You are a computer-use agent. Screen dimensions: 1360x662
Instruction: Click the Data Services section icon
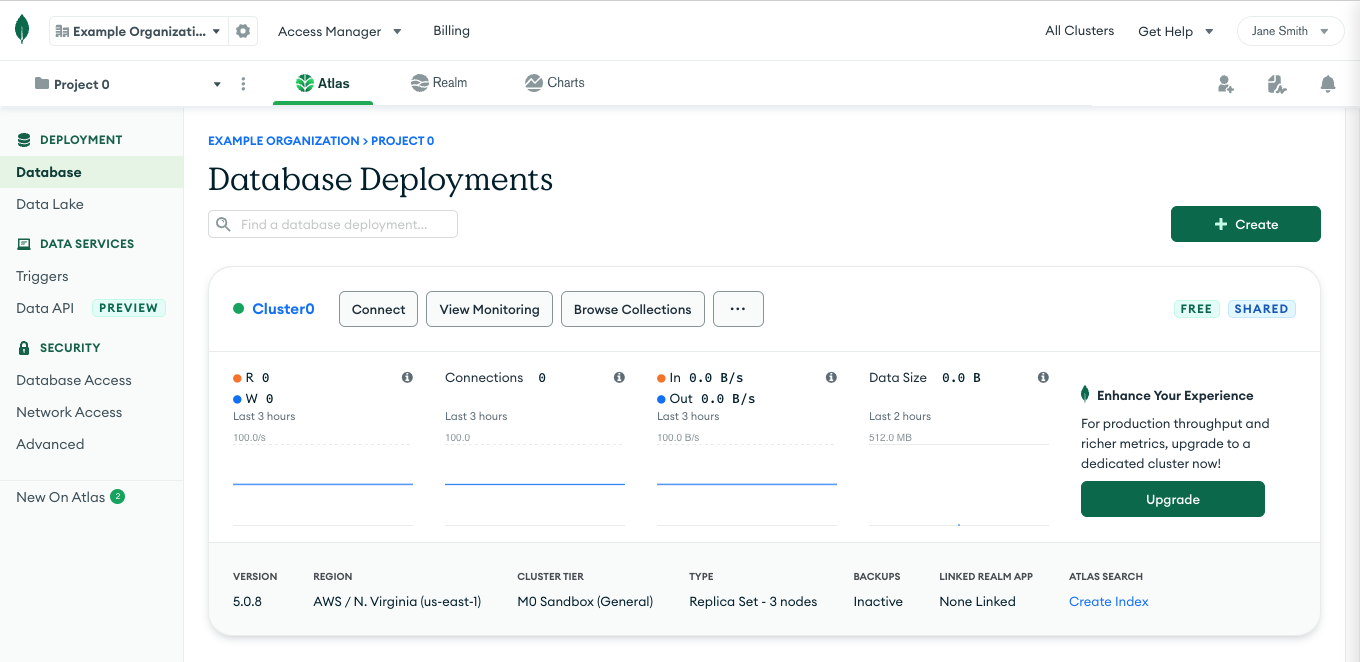tap(24, 244)
